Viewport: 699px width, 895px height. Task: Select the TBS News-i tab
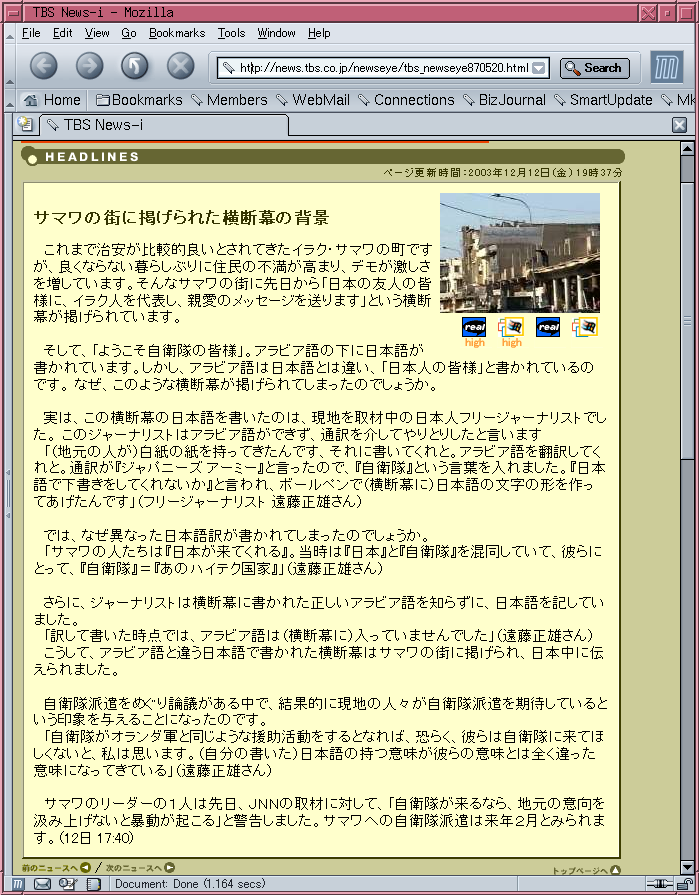pos(164,125)
